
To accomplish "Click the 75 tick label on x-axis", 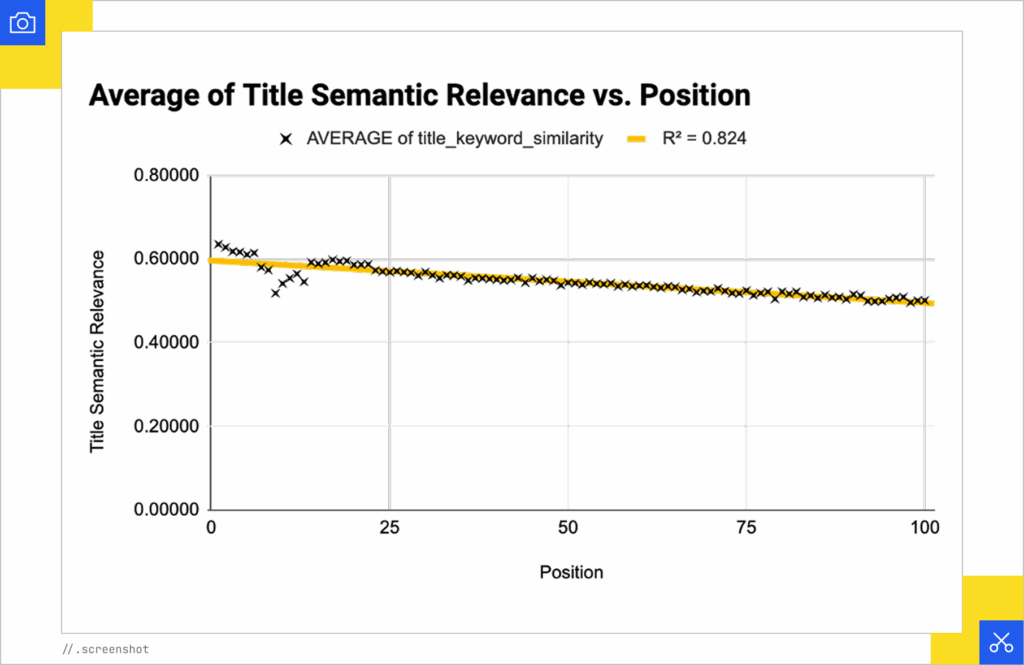I will click(x=746, y=526).
